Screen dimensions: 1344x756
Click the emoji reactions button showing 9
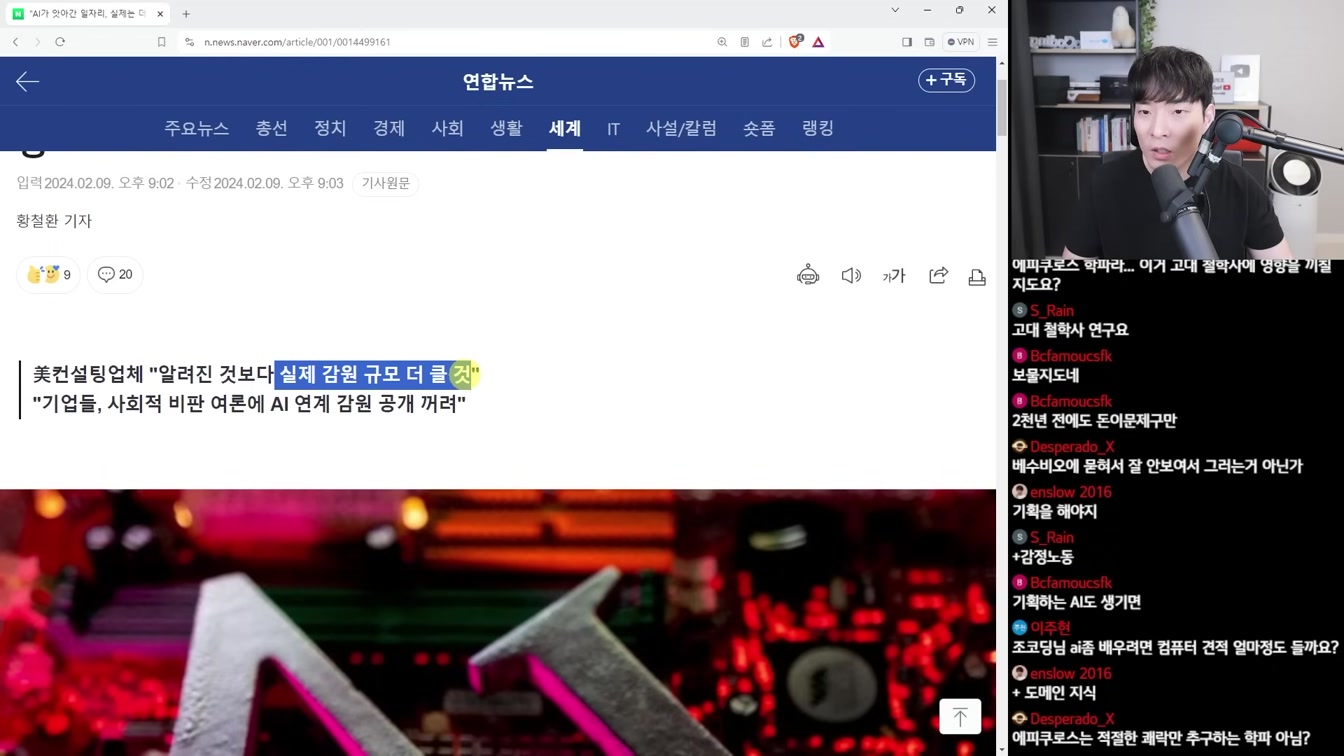(x=48, y=274)
